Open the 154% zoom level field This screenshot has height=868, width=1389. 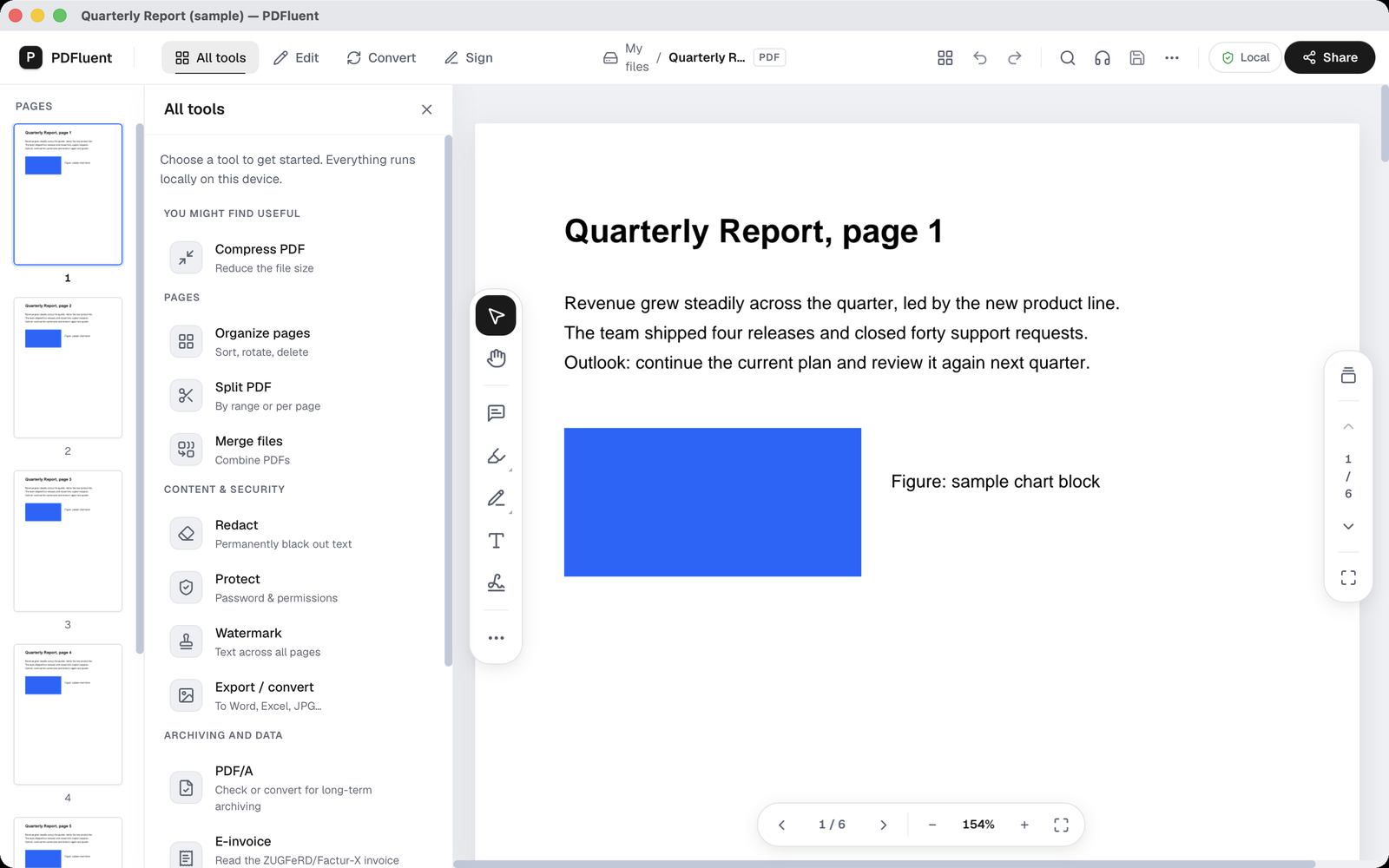coord(978,825)
